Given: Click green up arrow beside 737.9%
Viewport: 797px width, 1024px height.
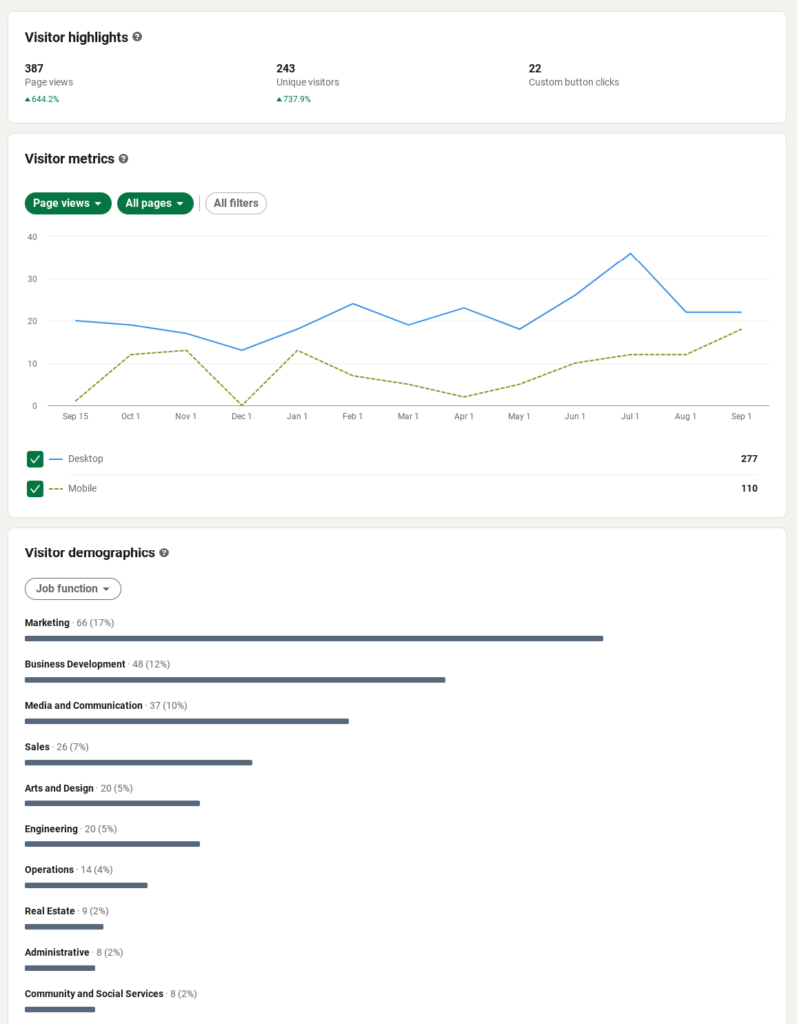Looking at the screenshot, I should (280, 99).
